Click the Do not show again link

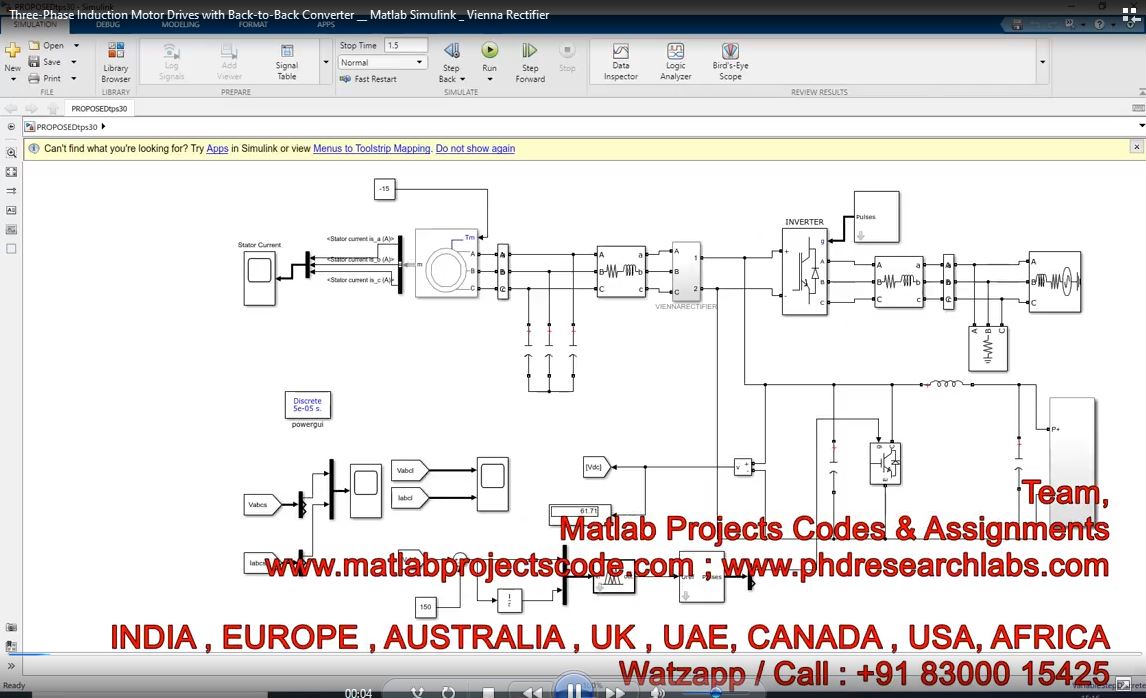point(475,148)
